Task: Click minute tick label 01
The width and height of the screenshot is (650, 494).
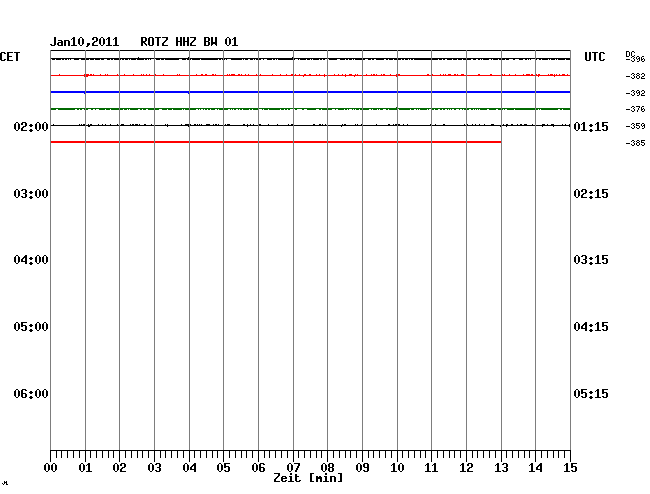Action: (x=85, y=468)
